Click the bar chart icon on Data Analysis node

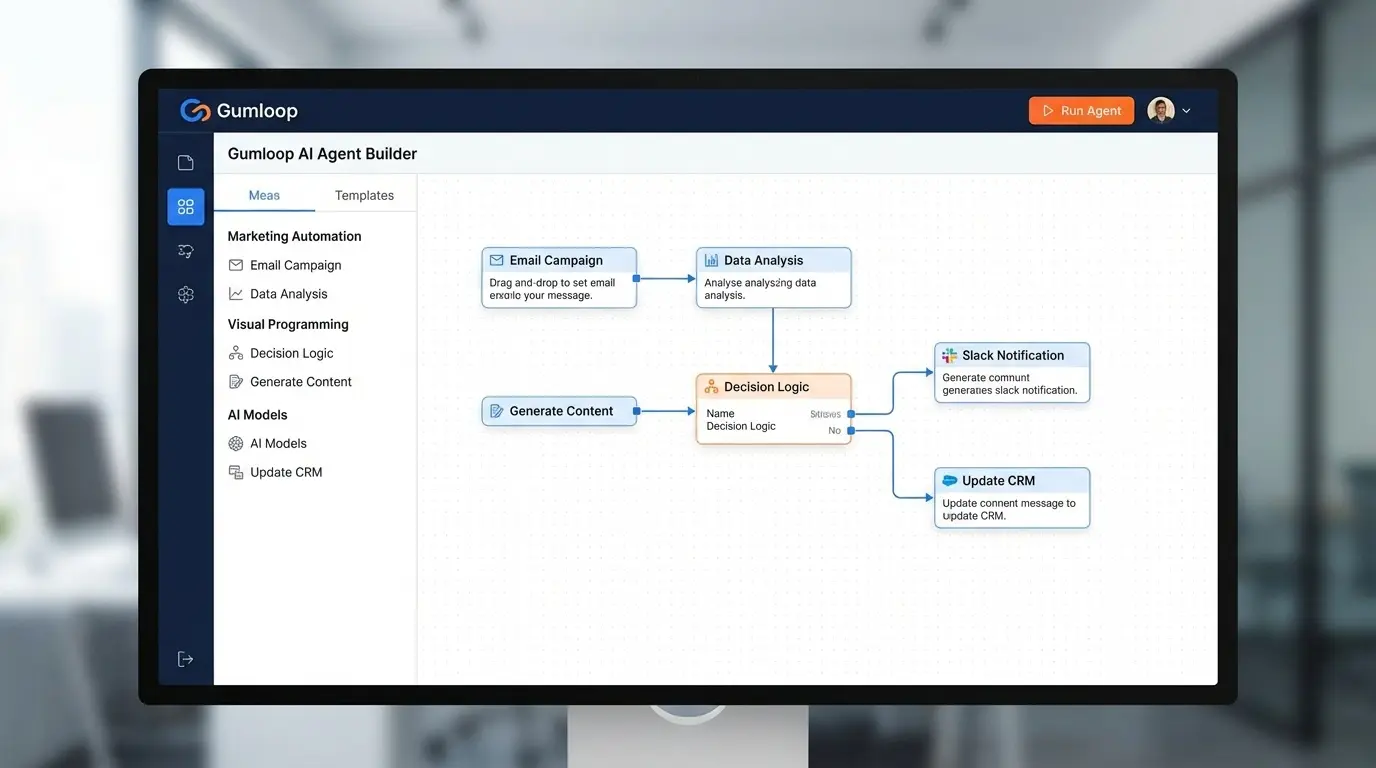[x=711, y=261]
